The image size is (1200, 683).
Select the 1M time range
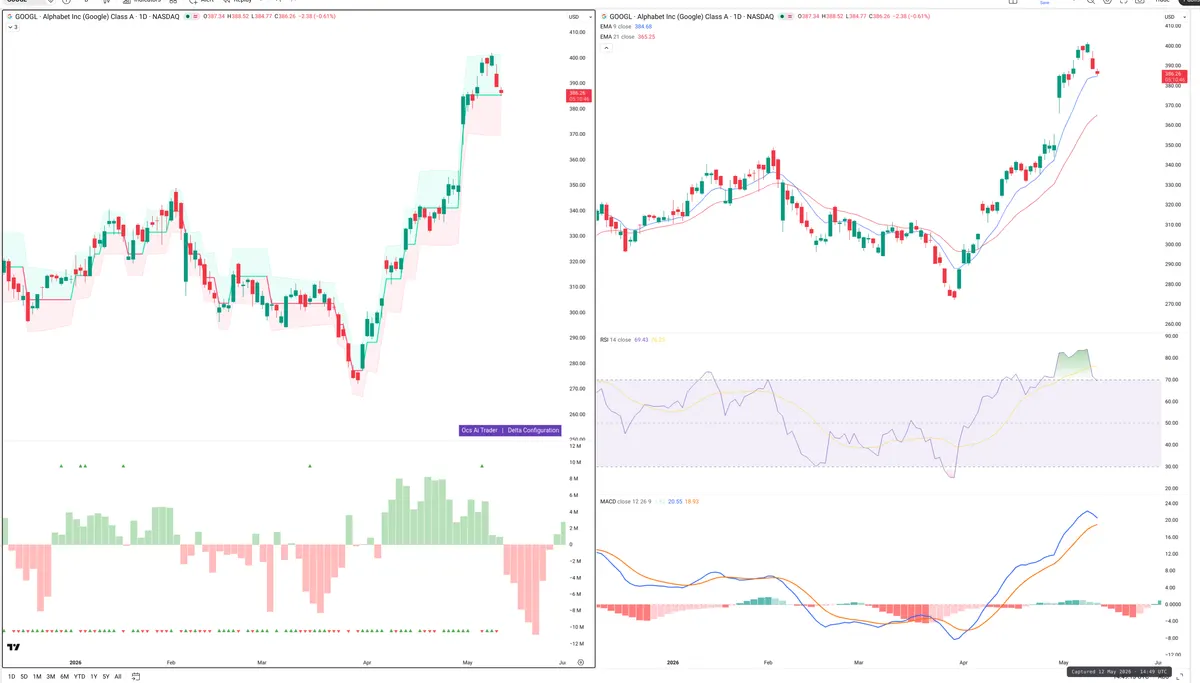click(38, 677)
